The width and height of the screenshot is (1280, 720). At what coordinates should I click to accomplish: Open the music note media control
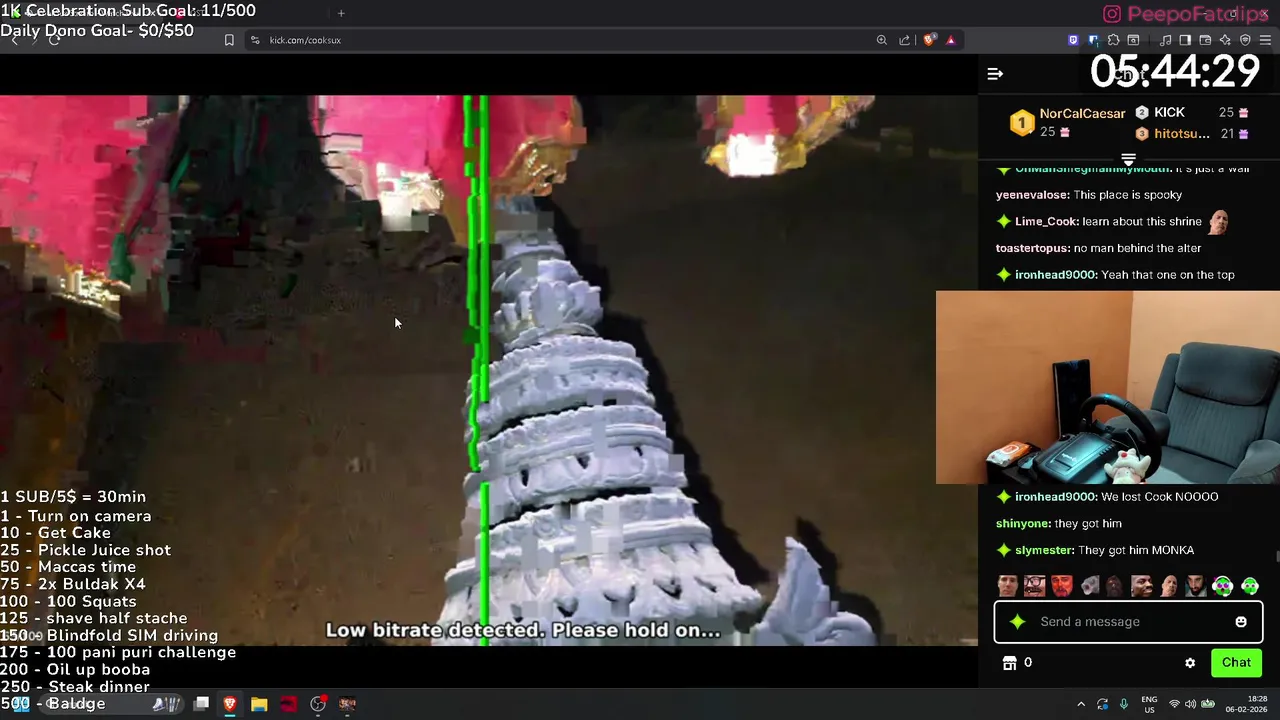point(1165,40)
